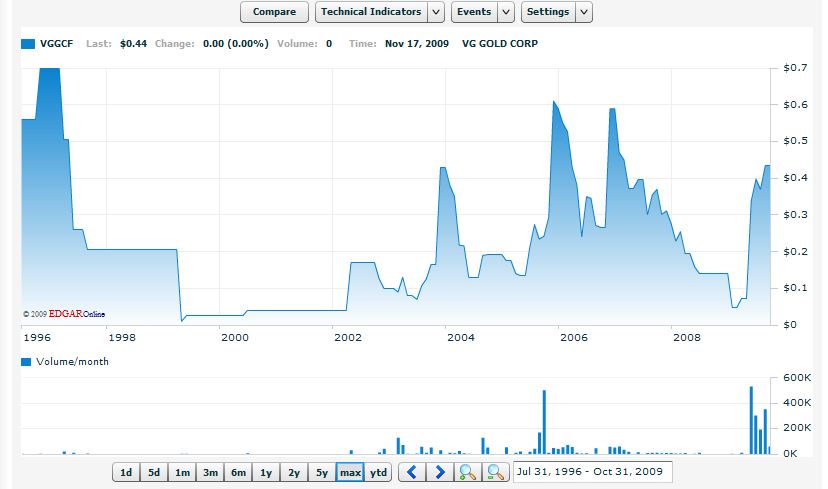This screenshot has height=489, width=828.
Task: Expand the Events dropdown arrow
Action: point(506,12)
